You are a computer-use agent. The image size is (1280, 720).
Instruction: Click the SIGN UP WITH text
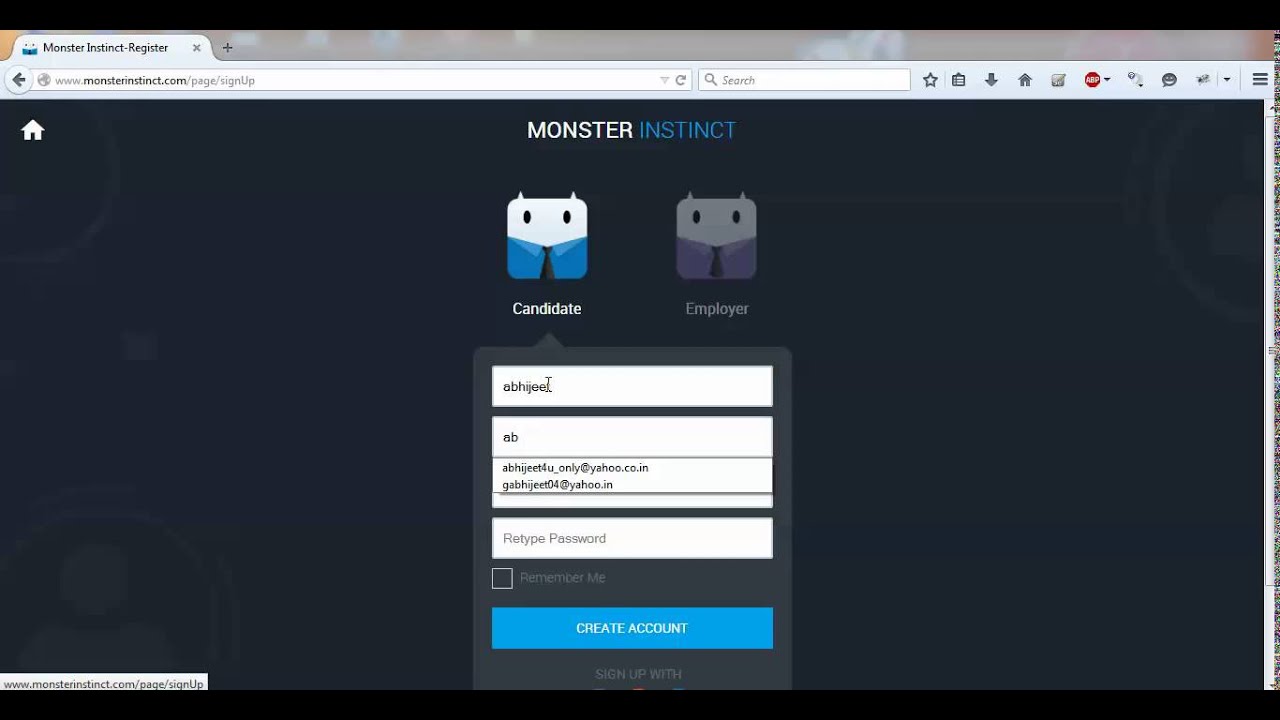(x=638, y=674)
